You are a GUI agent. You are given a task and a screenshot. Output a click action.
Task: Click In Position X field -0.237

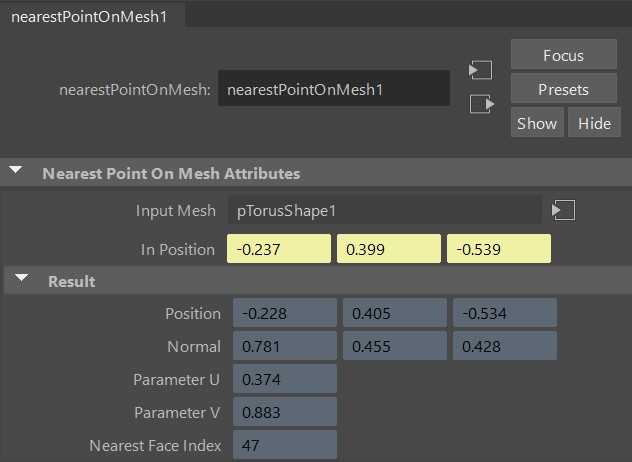(279, 249)
